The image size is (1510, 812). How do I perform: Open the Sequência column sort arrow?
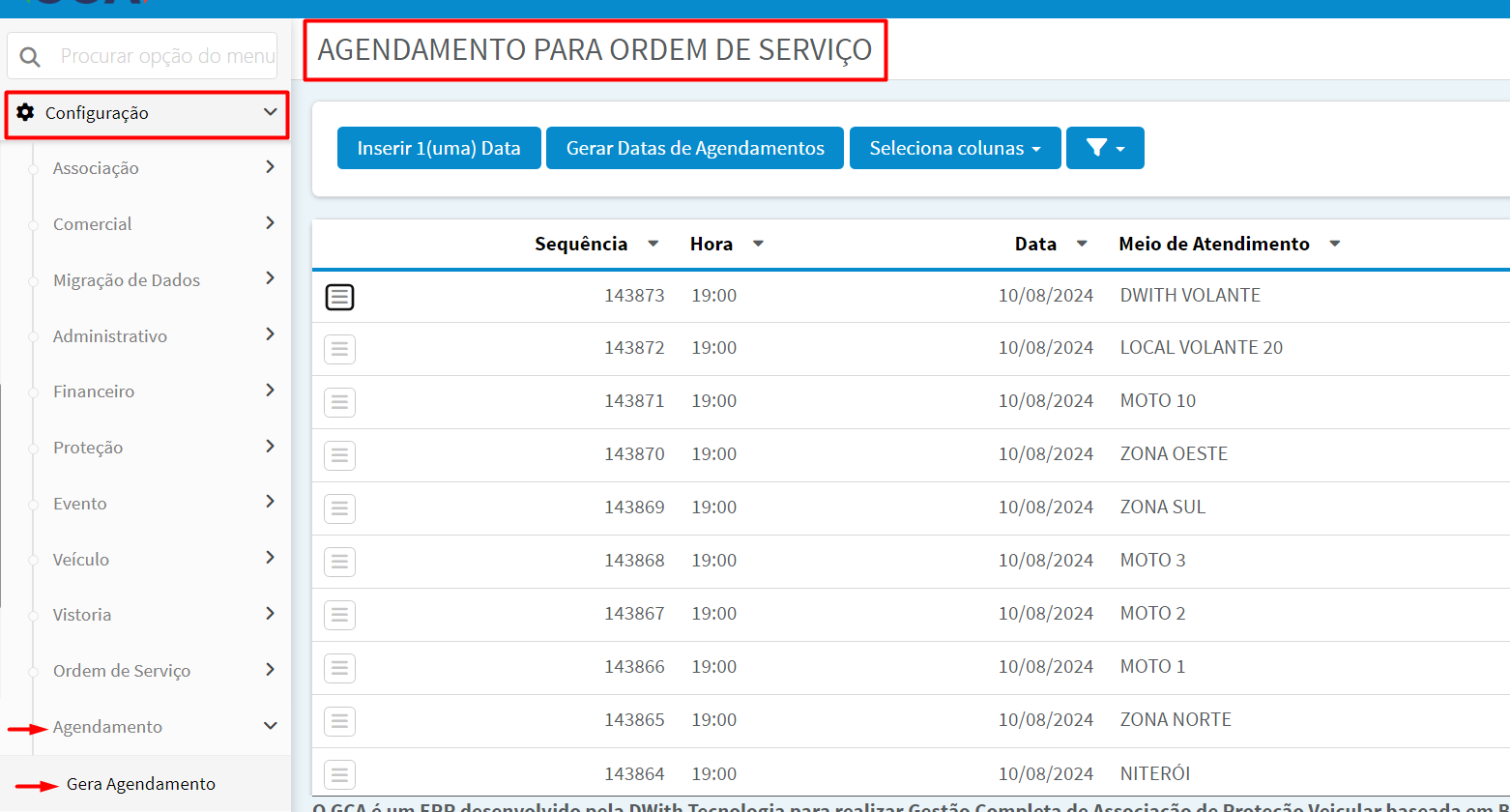tap(653, 244)
